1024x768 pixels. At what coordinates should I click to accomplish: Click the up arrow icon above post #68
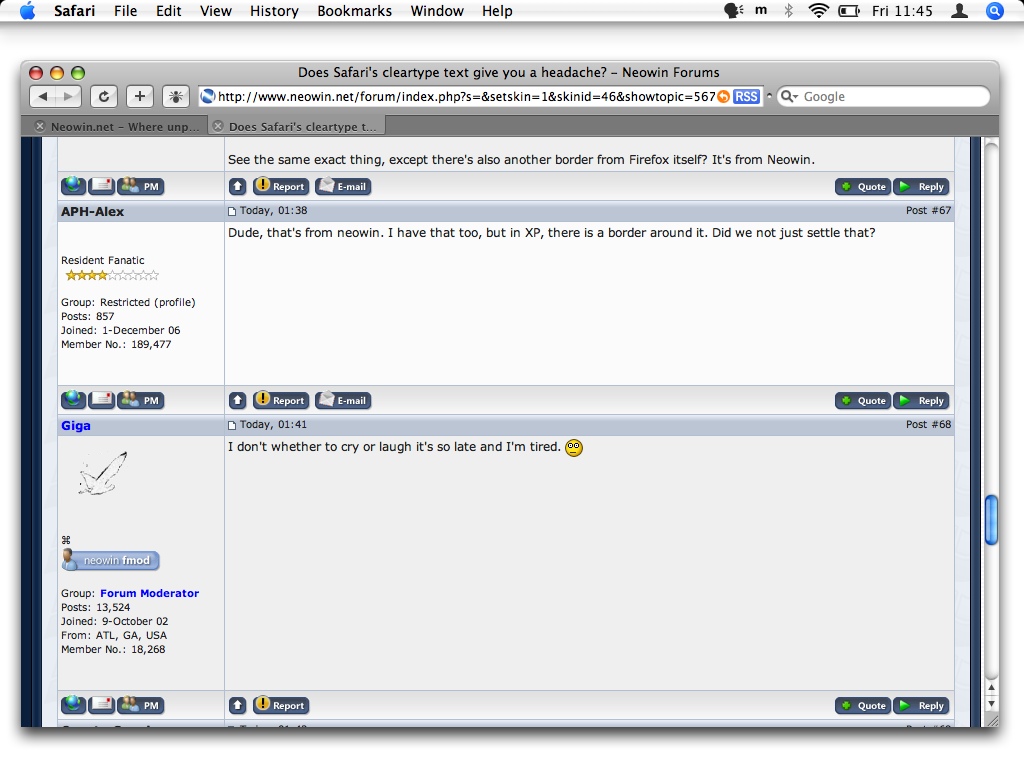click(x=238, y=400)
